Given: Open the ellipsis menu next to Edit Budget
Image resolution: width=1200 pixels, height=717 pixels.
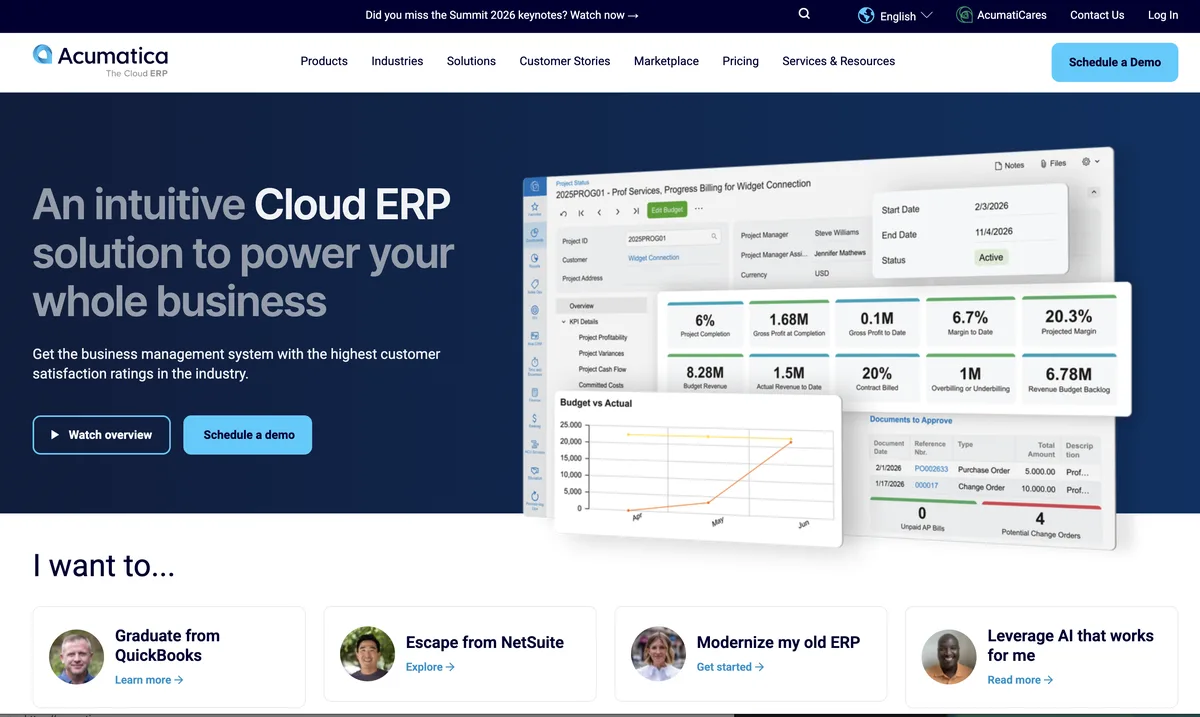Looking at the screenshot, I should 698,209.
